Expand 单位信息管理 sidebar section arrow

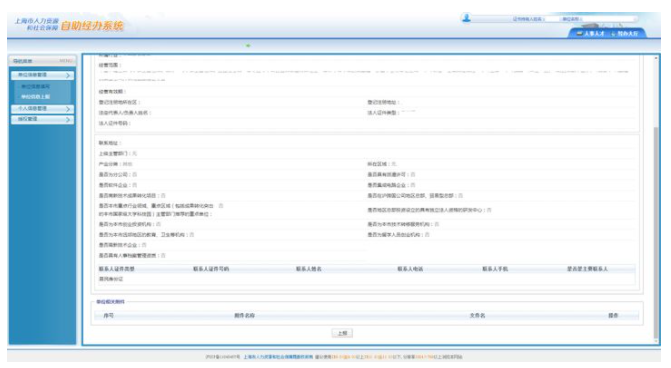[68, 75]
